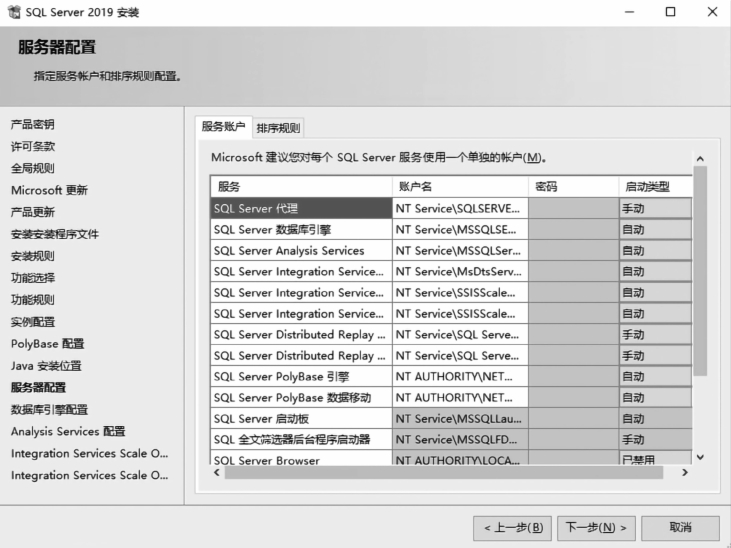Click password field for SQL Server 代理
Screen dimensions: 731x548
573,208
